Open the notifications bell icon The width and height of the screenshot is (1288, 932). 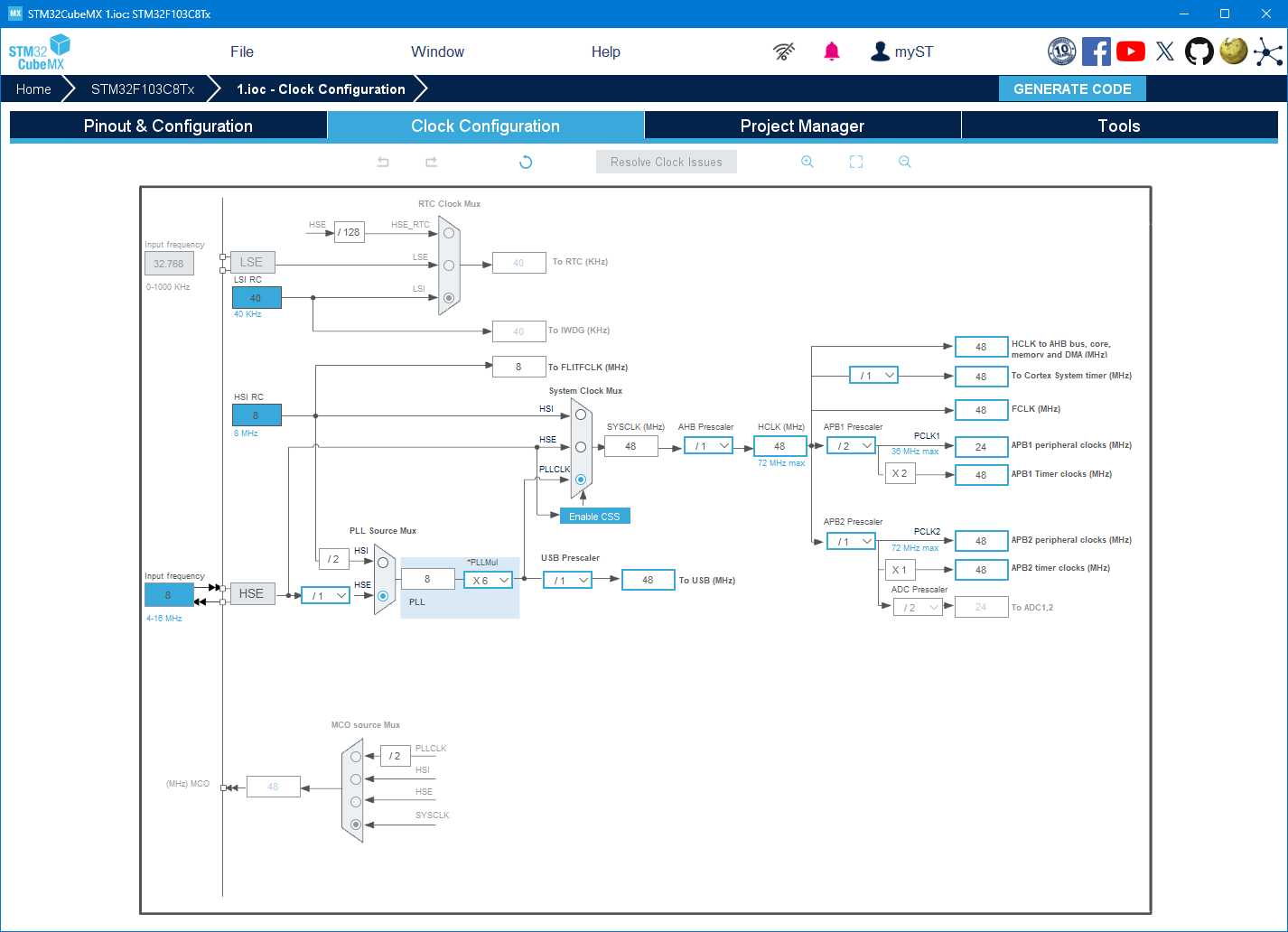pos(832,51)
